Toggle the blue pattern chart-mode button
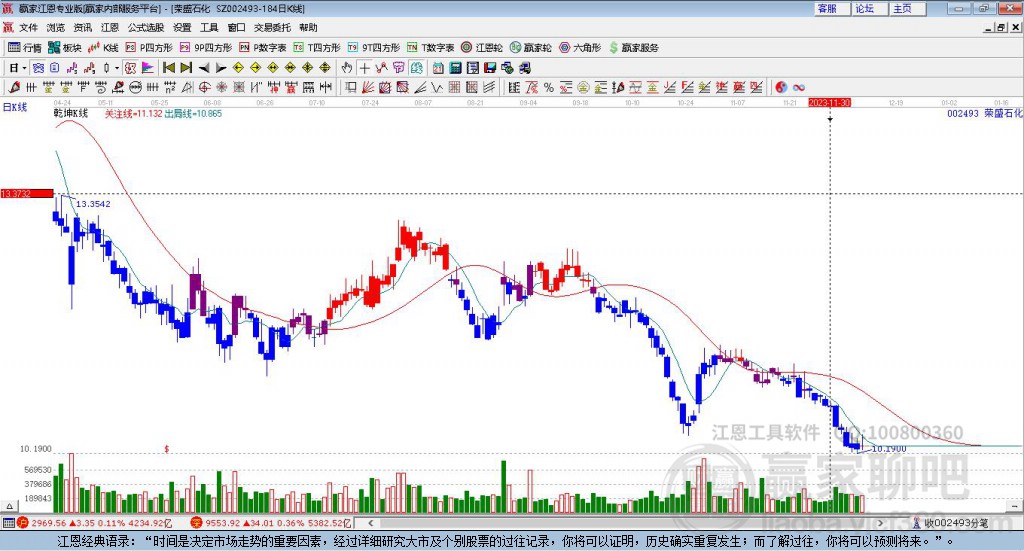 [x=38, y=67]
